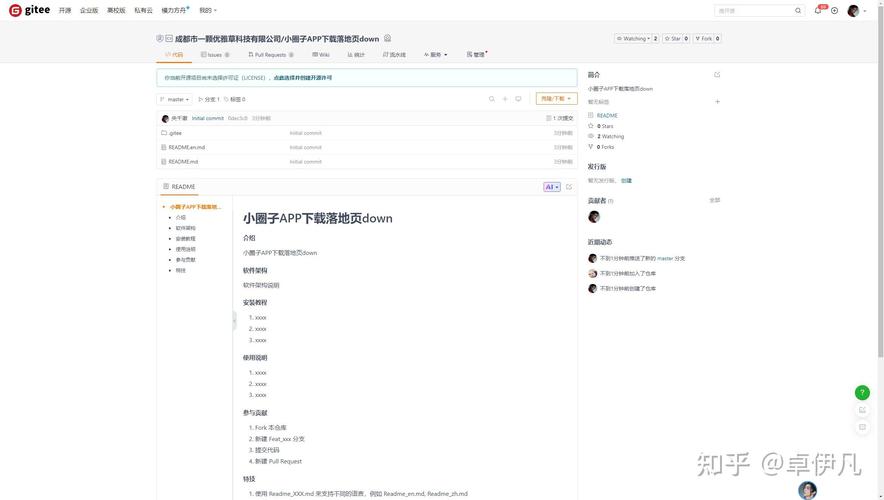Jump to 特技 in README outline
This screenshot has width=884, height=500.
[x=180, y=271]
